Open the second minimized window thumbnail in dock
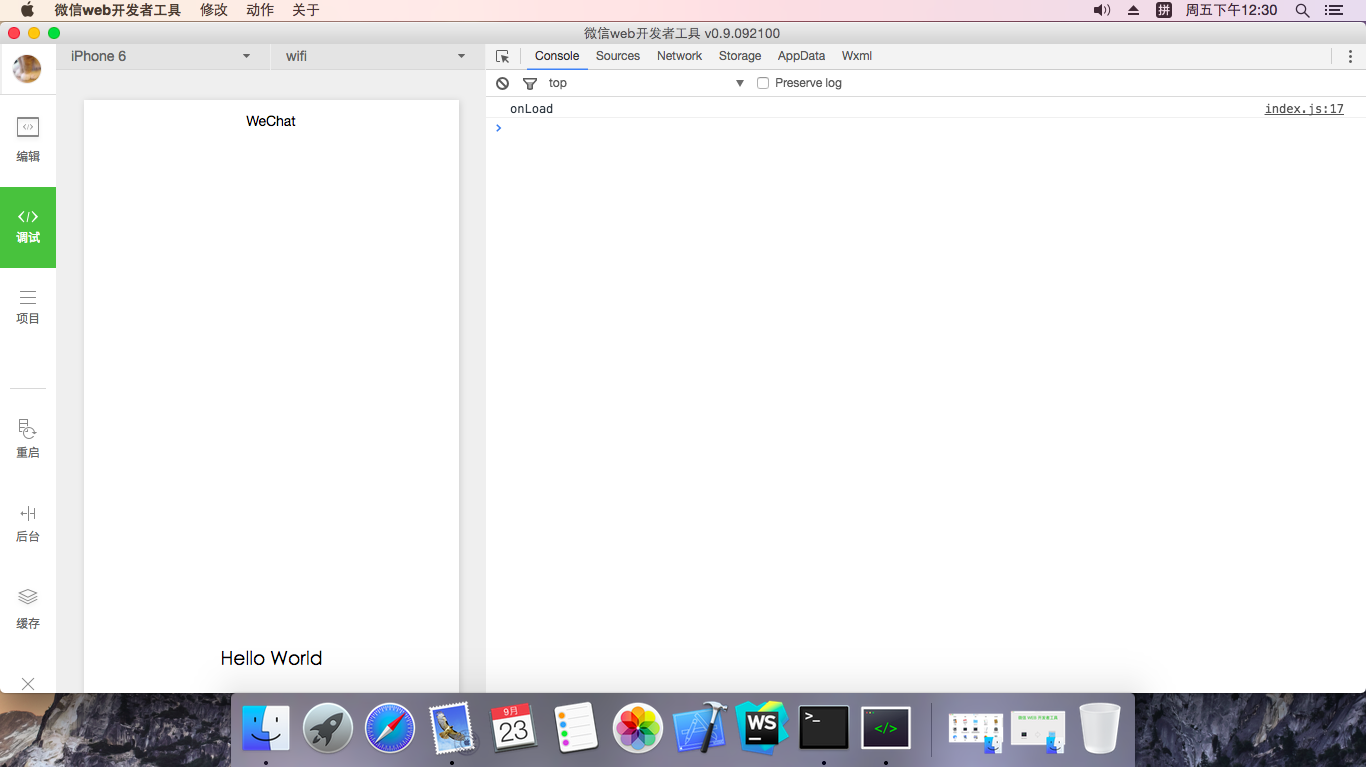 tap(1038, 732)
